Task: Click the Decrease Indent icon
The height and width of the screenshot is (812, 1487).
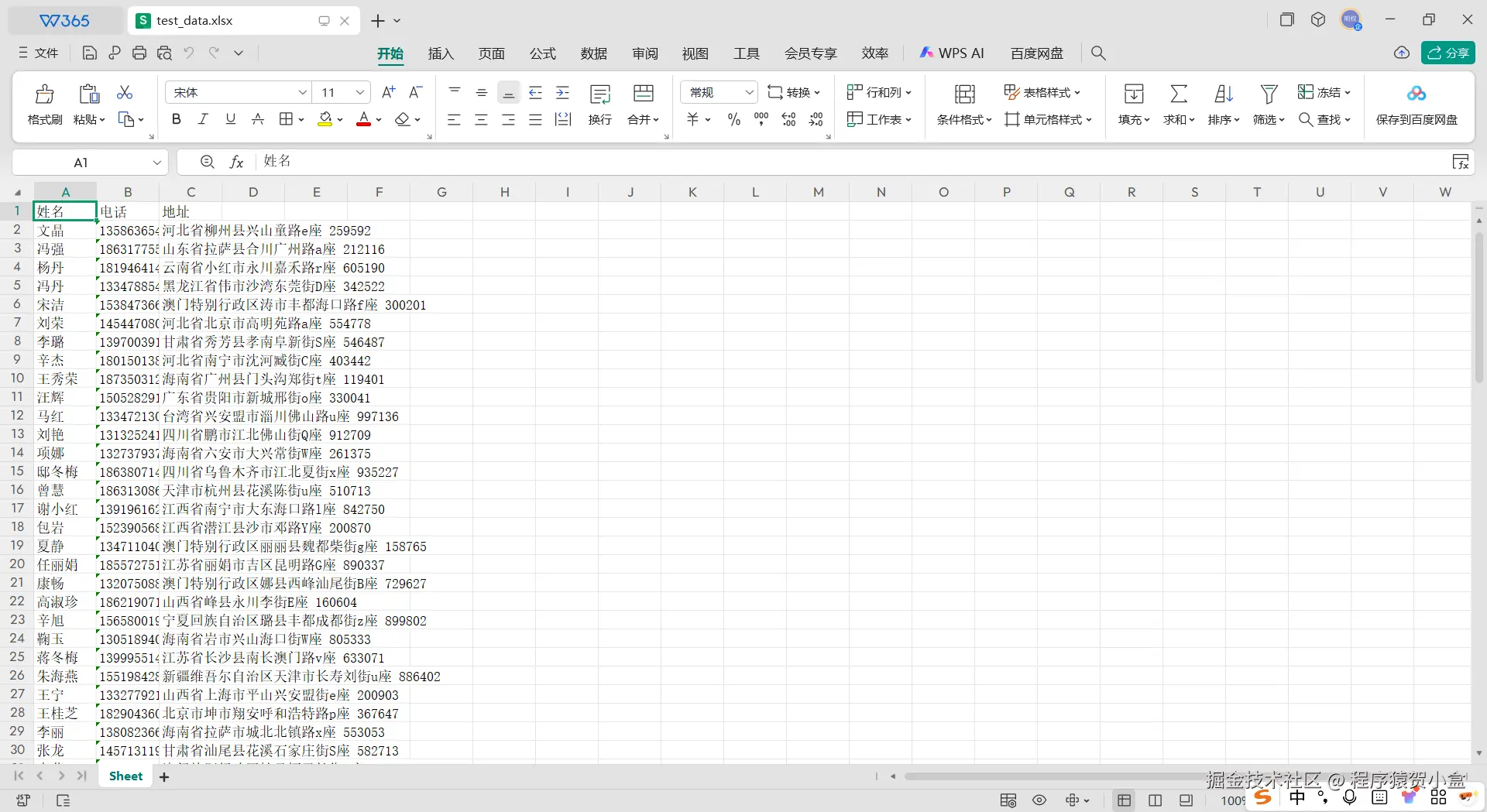Action: tap(535, 92)
